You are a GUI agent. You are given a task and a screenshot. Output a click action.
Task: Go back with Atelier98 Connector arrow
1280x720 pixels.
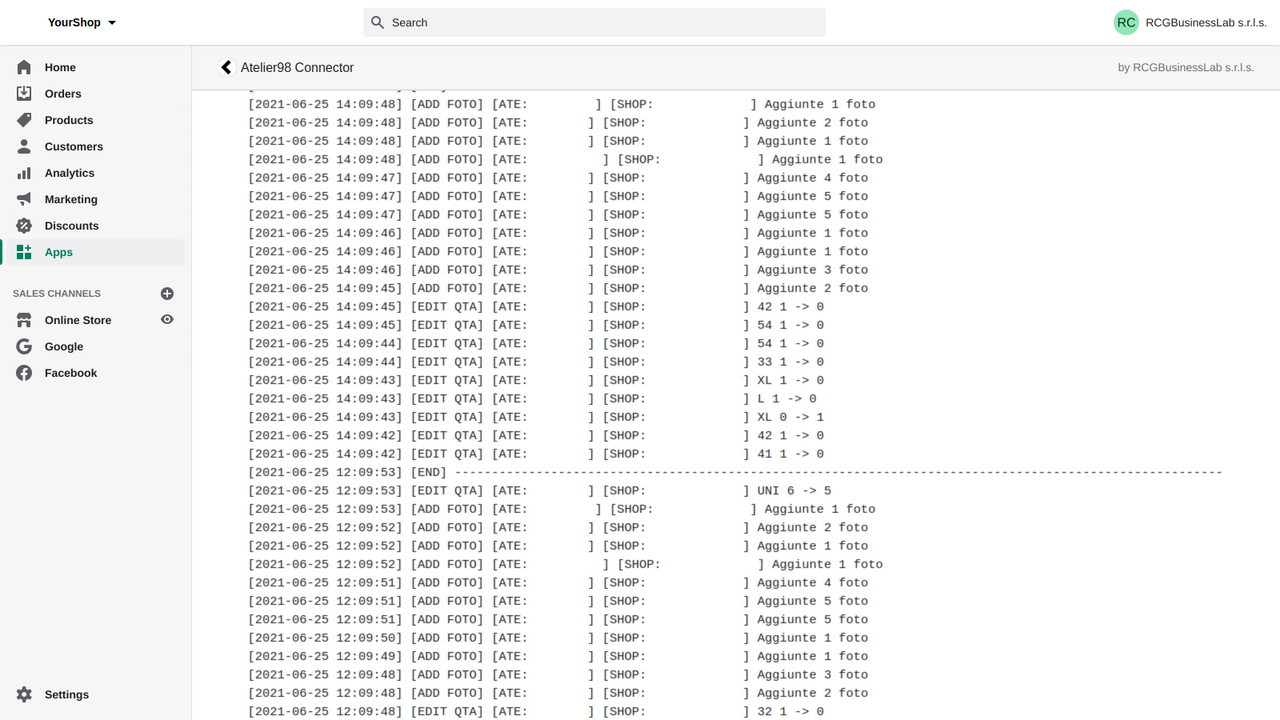(x=226, y=67)
